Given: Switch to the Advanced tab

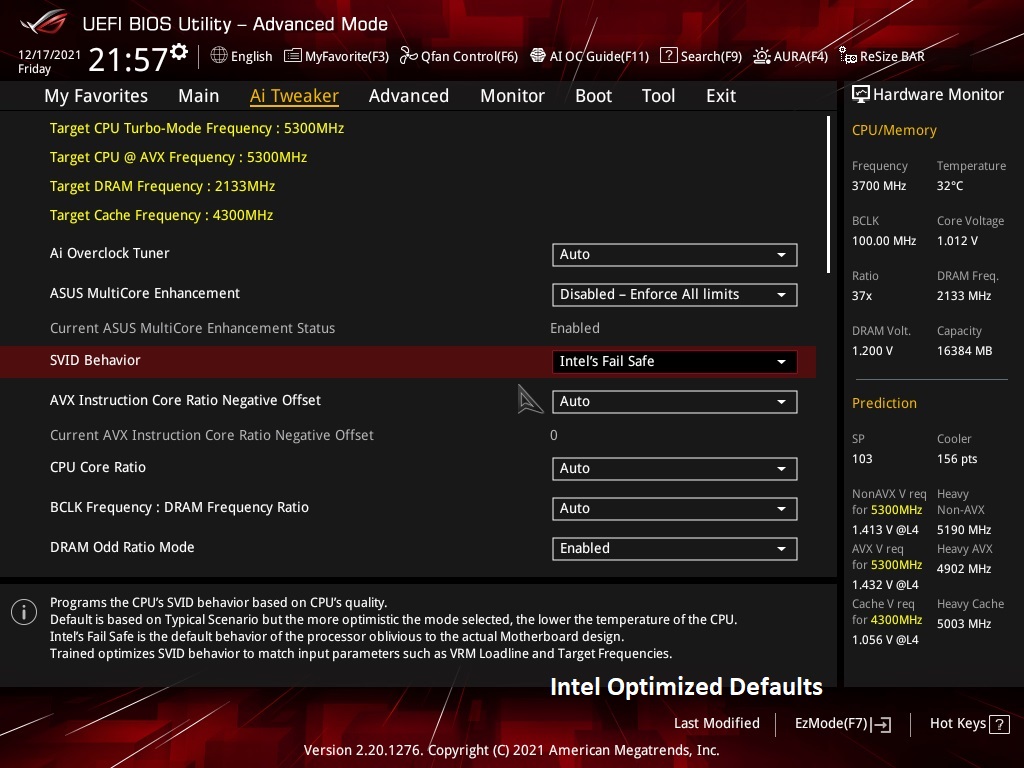Looking at the screenshot, I should point(409,96).
